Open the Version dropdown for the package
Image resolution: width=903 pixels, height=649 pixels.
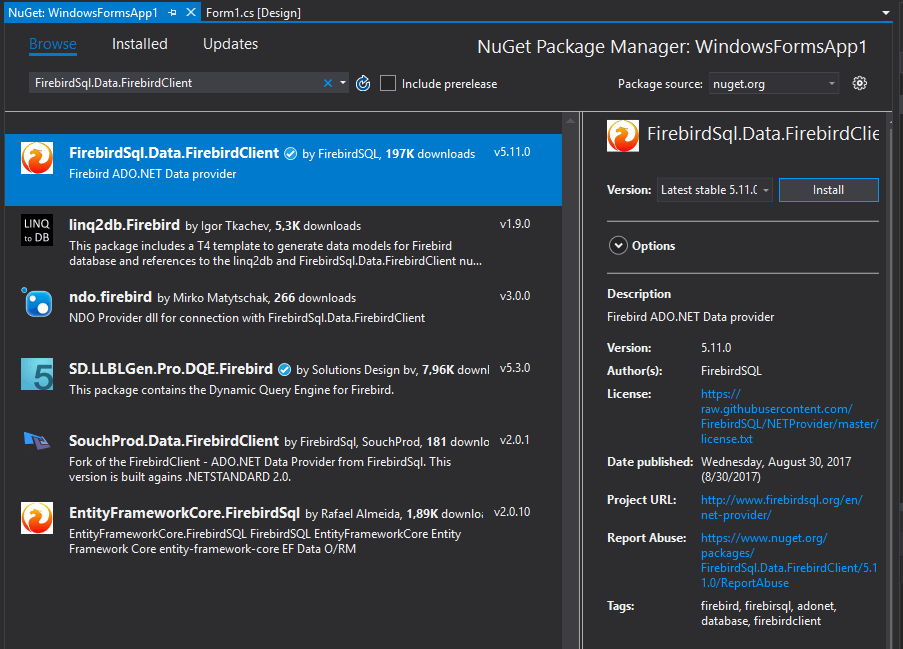[x=715, y=190]
